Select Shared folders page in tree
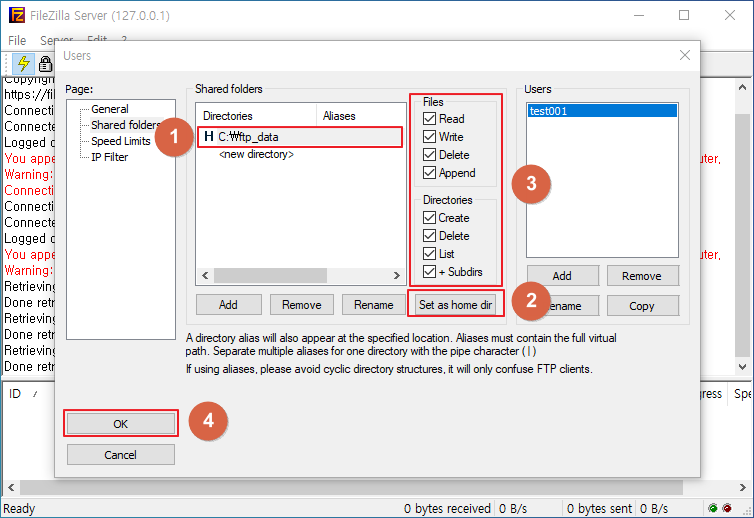This screenshot has width=754, height=518. pos(125,125)
